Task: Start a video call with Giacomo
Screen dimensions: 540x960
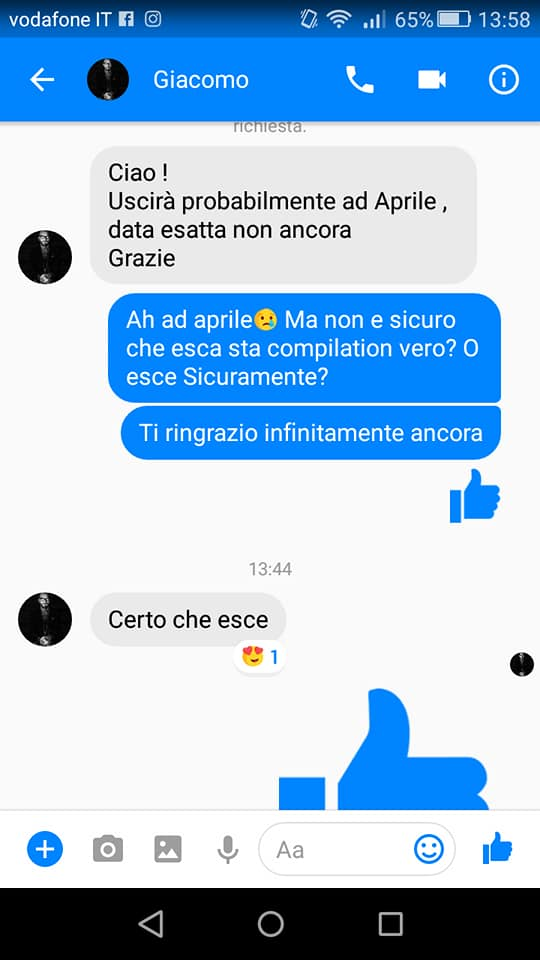Action: coord(432,80)
